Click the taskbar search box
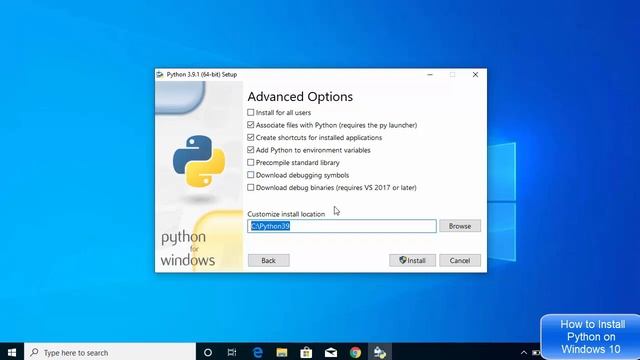This screenshot has width=640, height=360. click(x=110, y=352)
